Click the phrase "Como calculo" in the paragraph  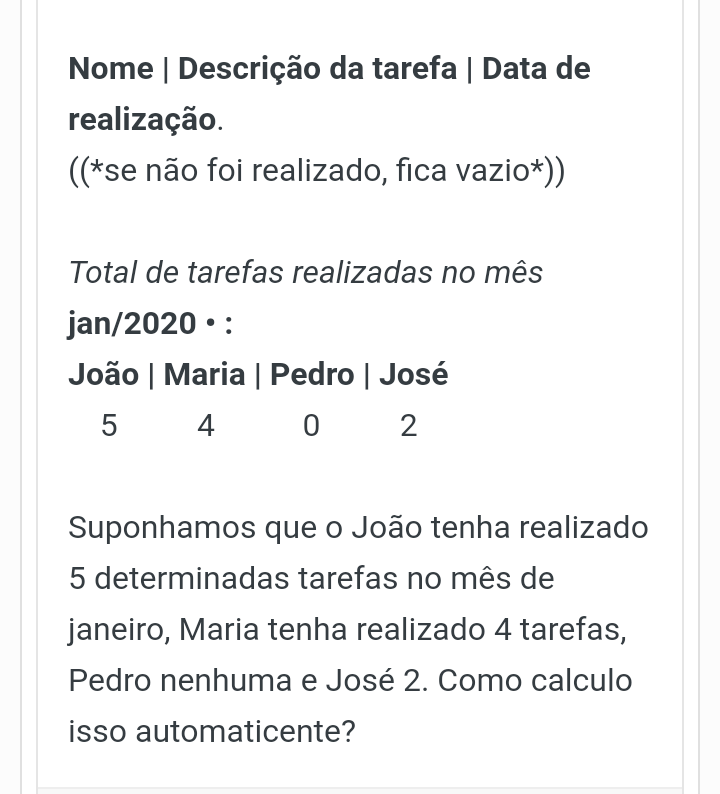[x=535, y=680]
